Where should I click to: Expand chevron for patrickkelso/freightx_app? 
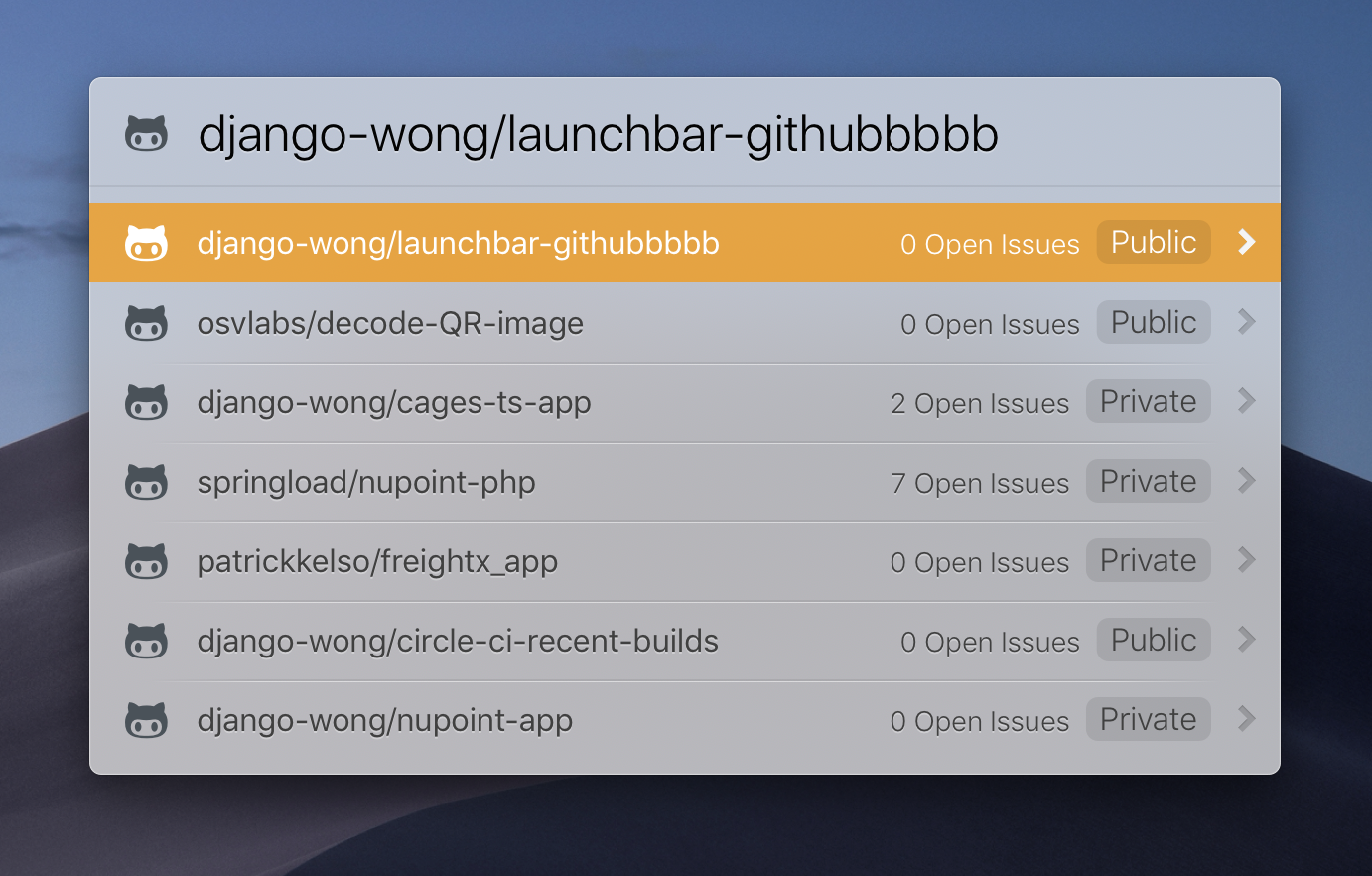click(1247, 560)
